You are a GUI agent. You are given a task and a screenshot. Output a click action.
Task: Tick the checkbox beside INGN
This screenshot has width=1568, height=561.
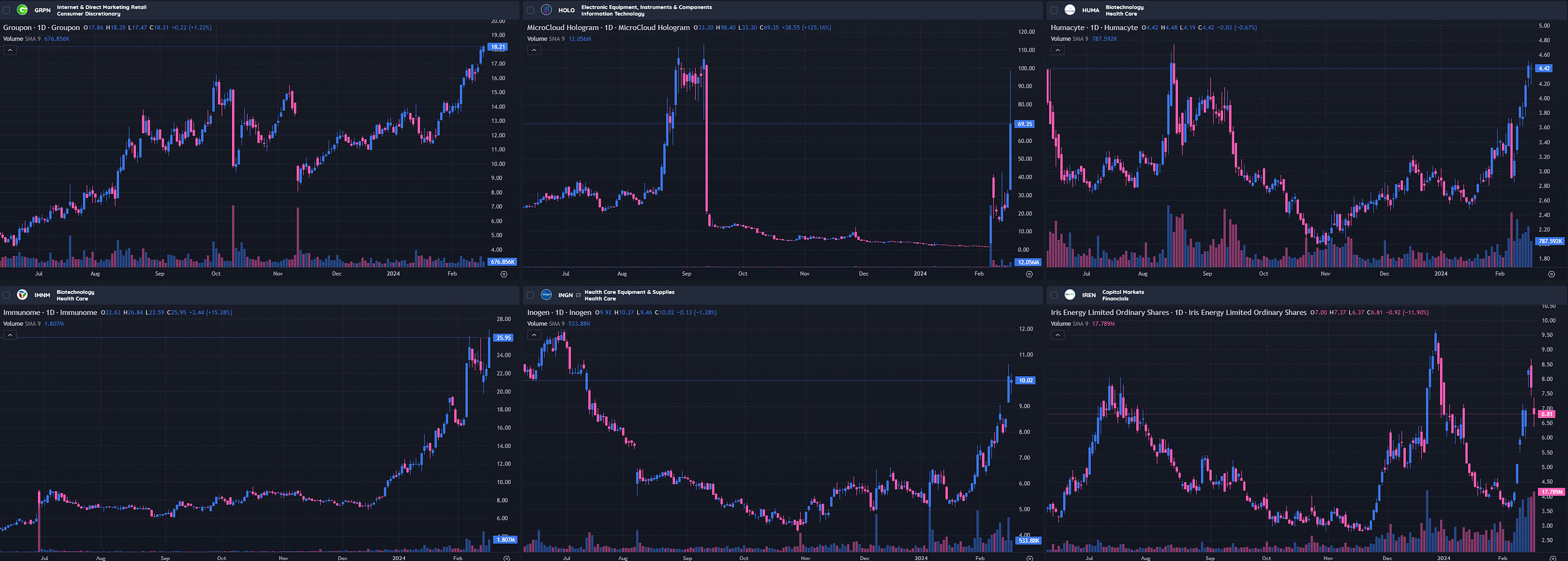coord(531,295)
